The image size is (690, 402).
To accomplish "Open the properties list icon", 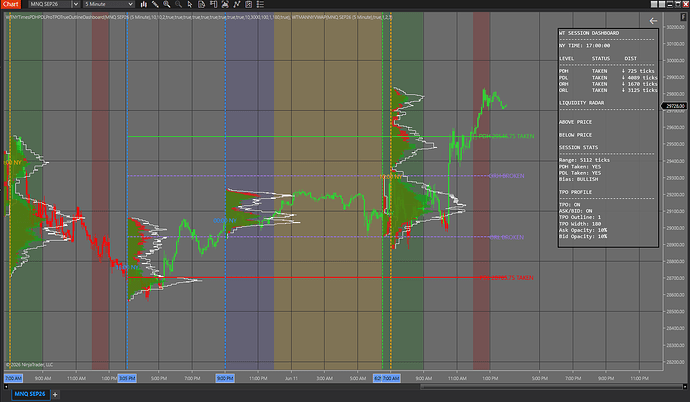I will 260,4.
